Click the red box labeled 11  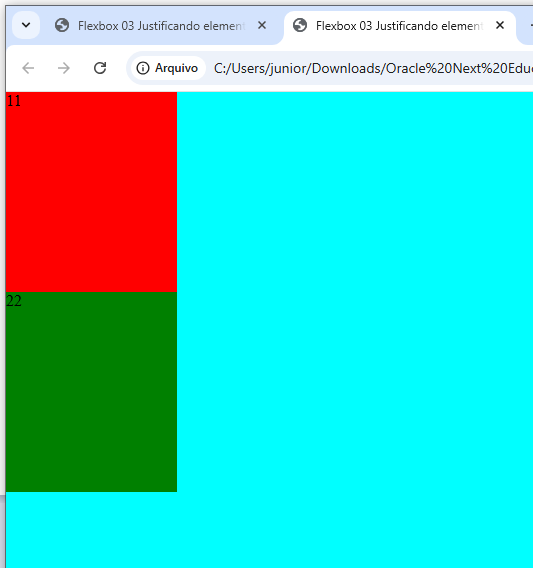[91, 192]
